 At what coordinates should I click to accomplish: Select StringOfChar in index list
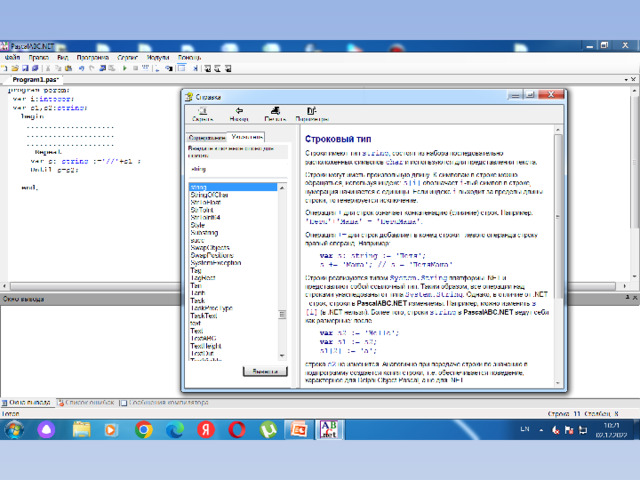[x=209, y=195]
